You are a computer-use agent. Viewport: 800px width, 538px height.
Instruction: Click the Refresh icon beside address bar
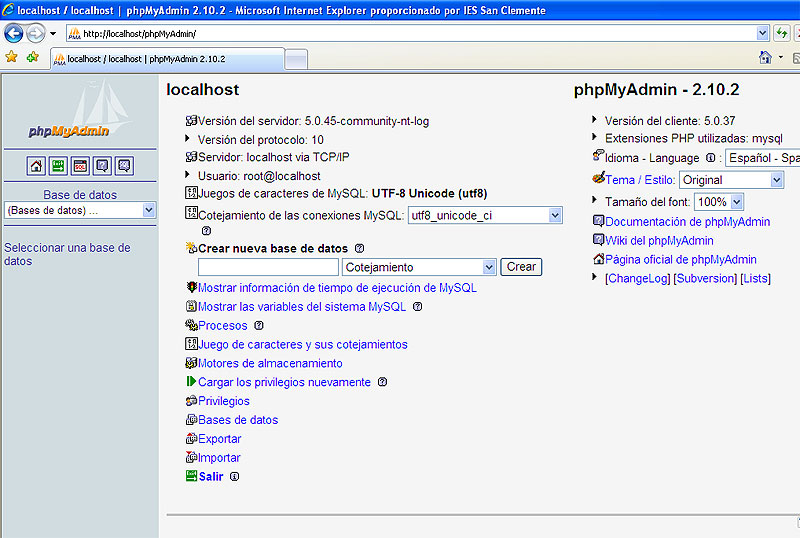pos(782,34)
